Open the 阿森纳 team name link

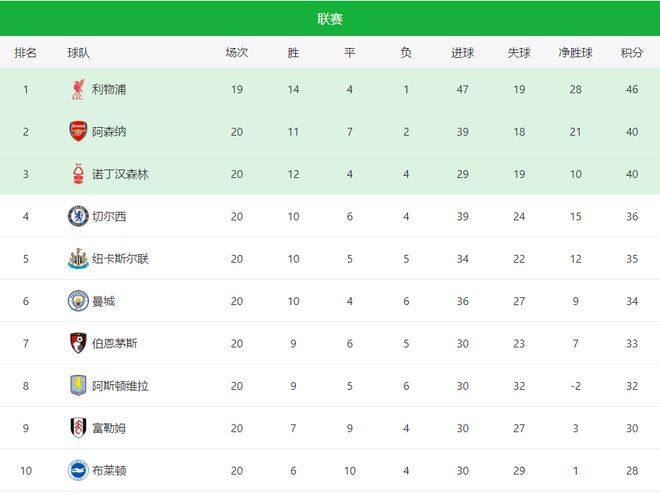[x=108, y=132]
